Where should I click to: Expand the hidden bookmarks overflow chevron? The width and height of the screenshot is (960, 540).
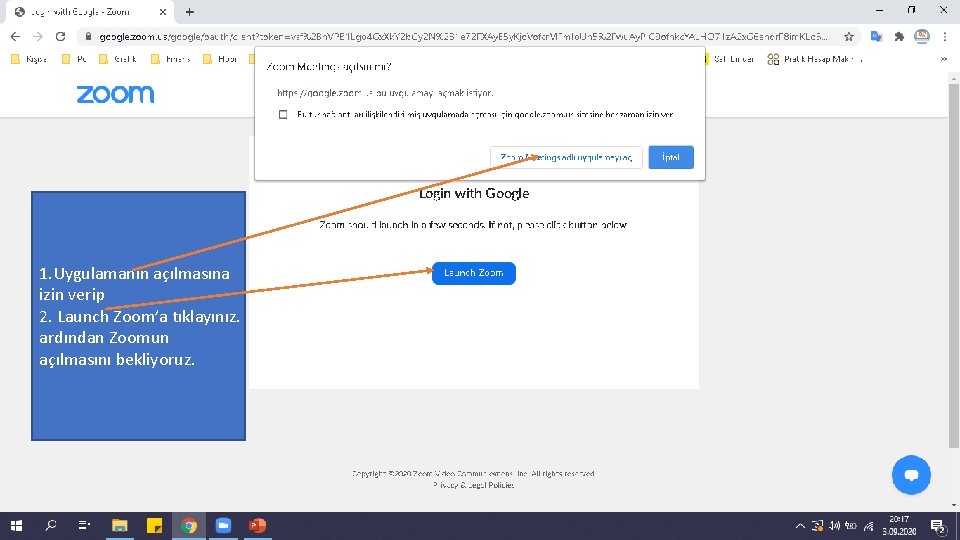943,59
